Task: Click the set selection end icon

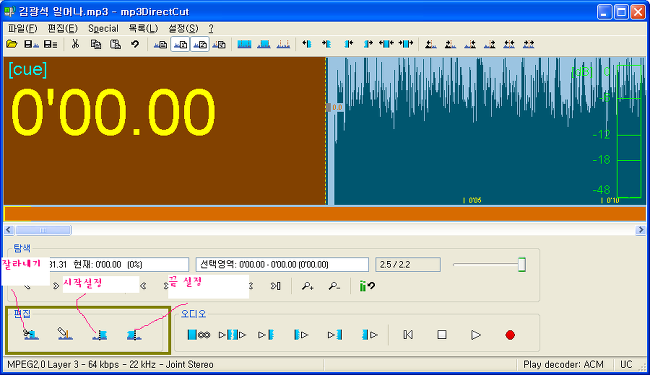Action: (134, 335)
